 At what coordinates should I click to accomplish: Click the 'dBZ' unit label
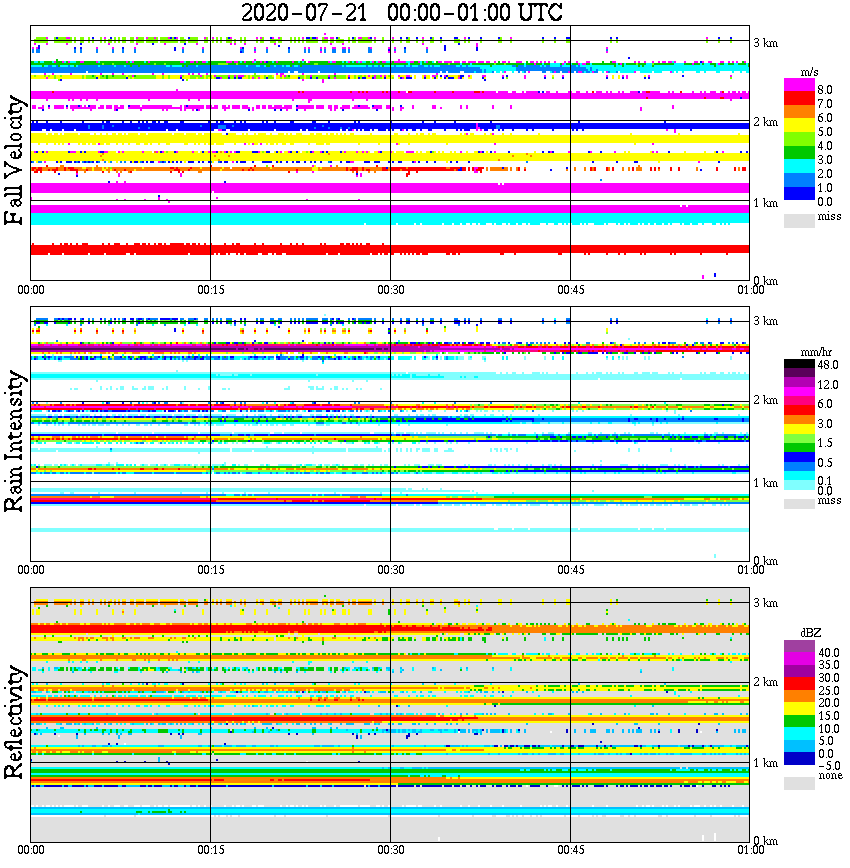coord(811,633)
